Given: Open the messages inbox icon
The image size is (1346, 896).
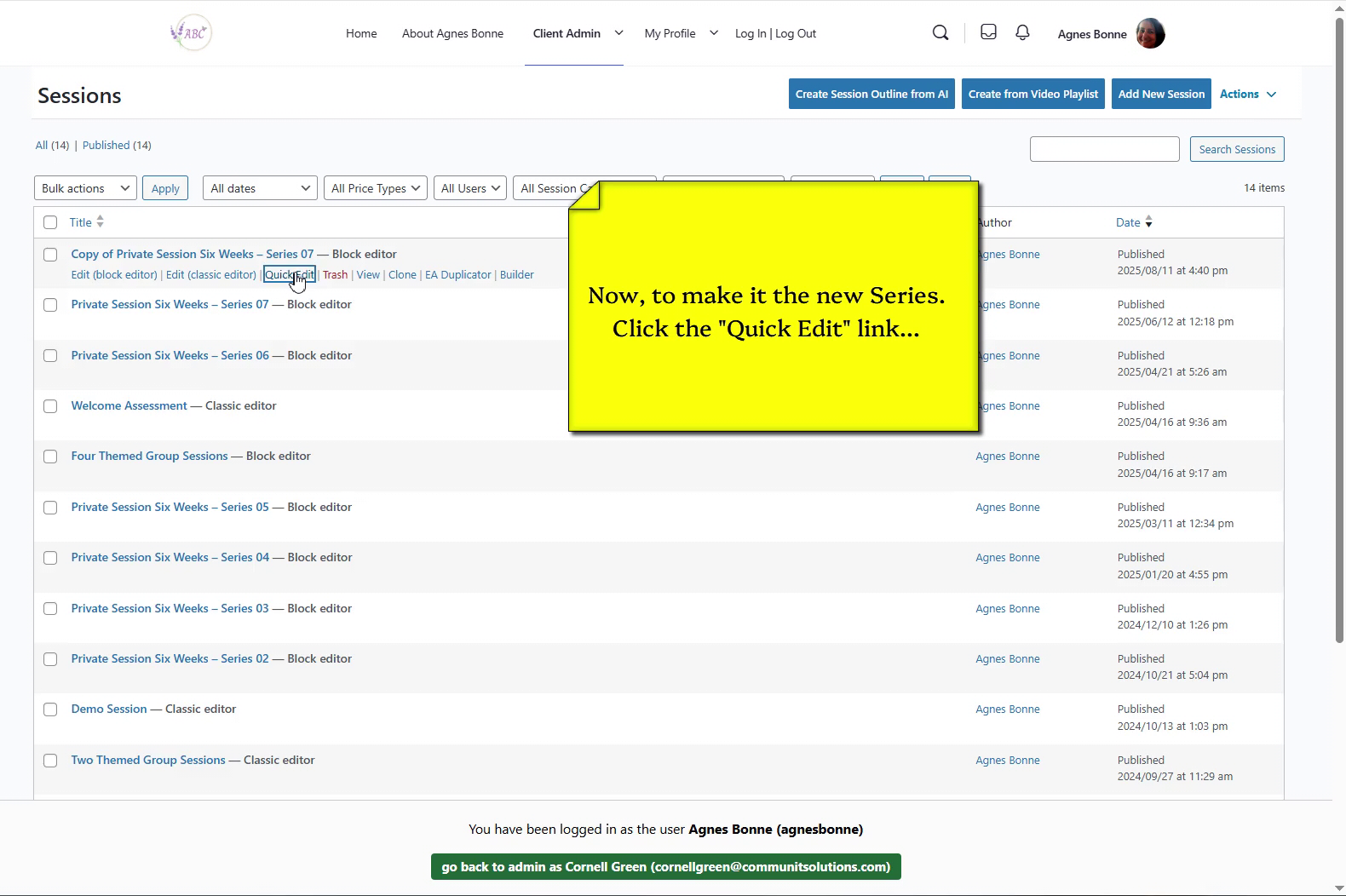Looking at the screenshot, I should 988,32.
